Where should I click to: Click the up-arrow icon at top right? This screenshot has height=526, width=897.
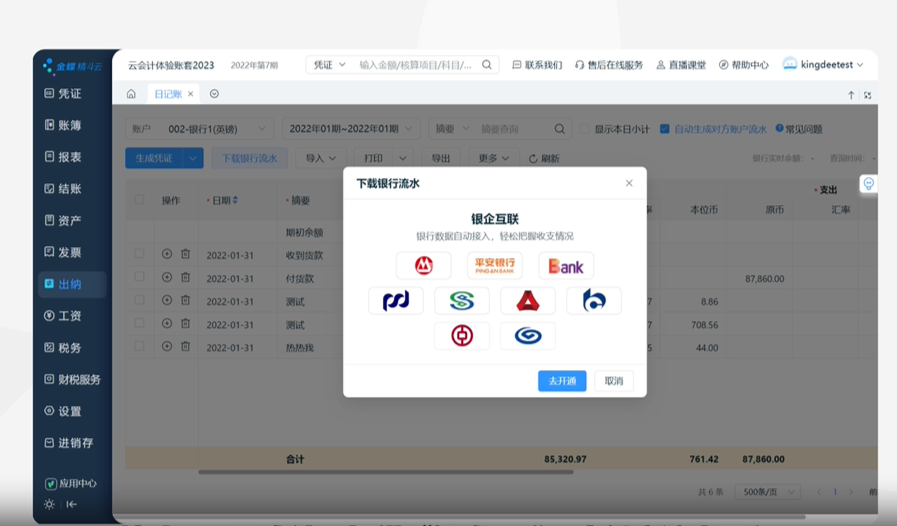tap(851, 95)
